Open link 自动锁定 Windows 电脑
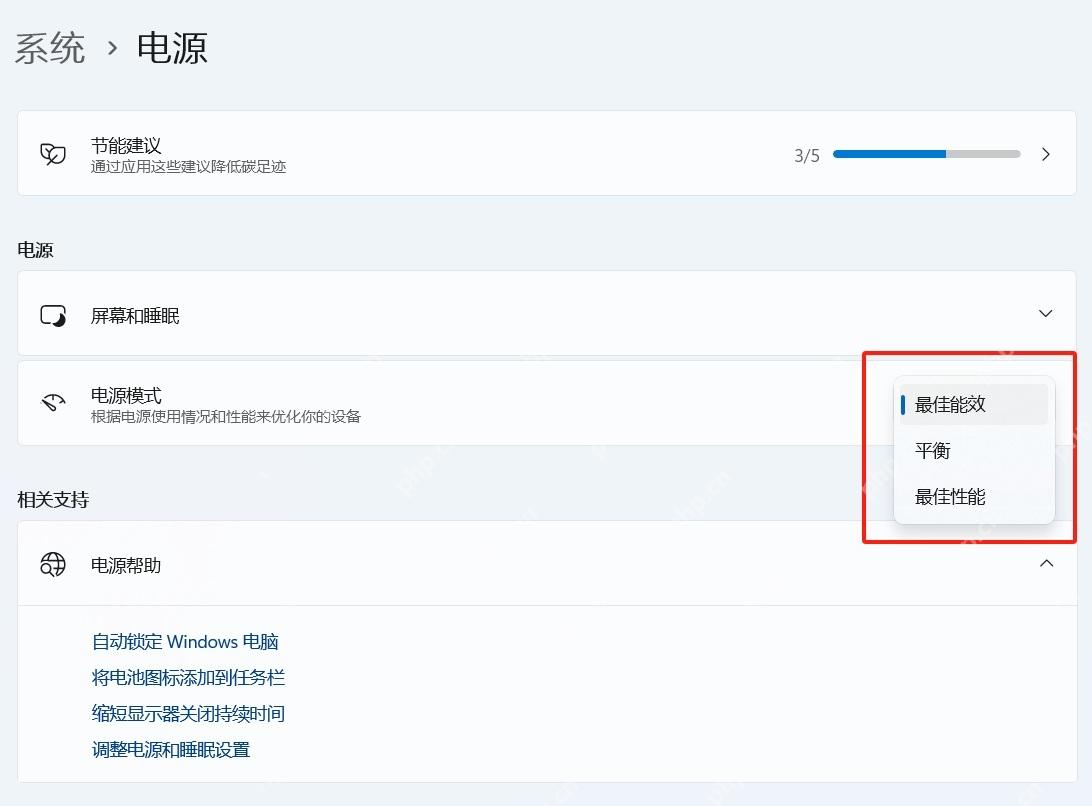 coord(185,642)
